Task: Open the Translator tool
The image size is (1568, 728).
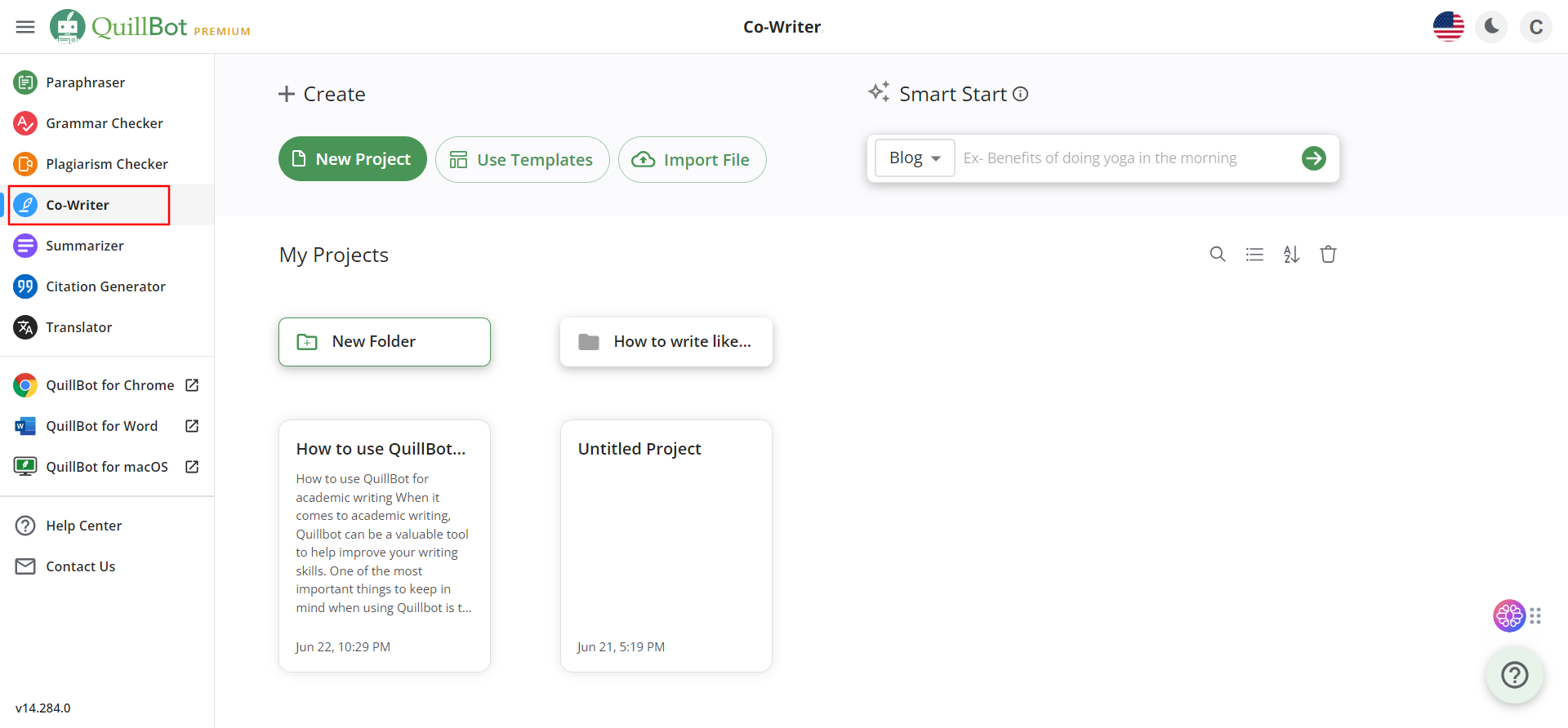Action: pyautogui.click(x=107, y=327)
